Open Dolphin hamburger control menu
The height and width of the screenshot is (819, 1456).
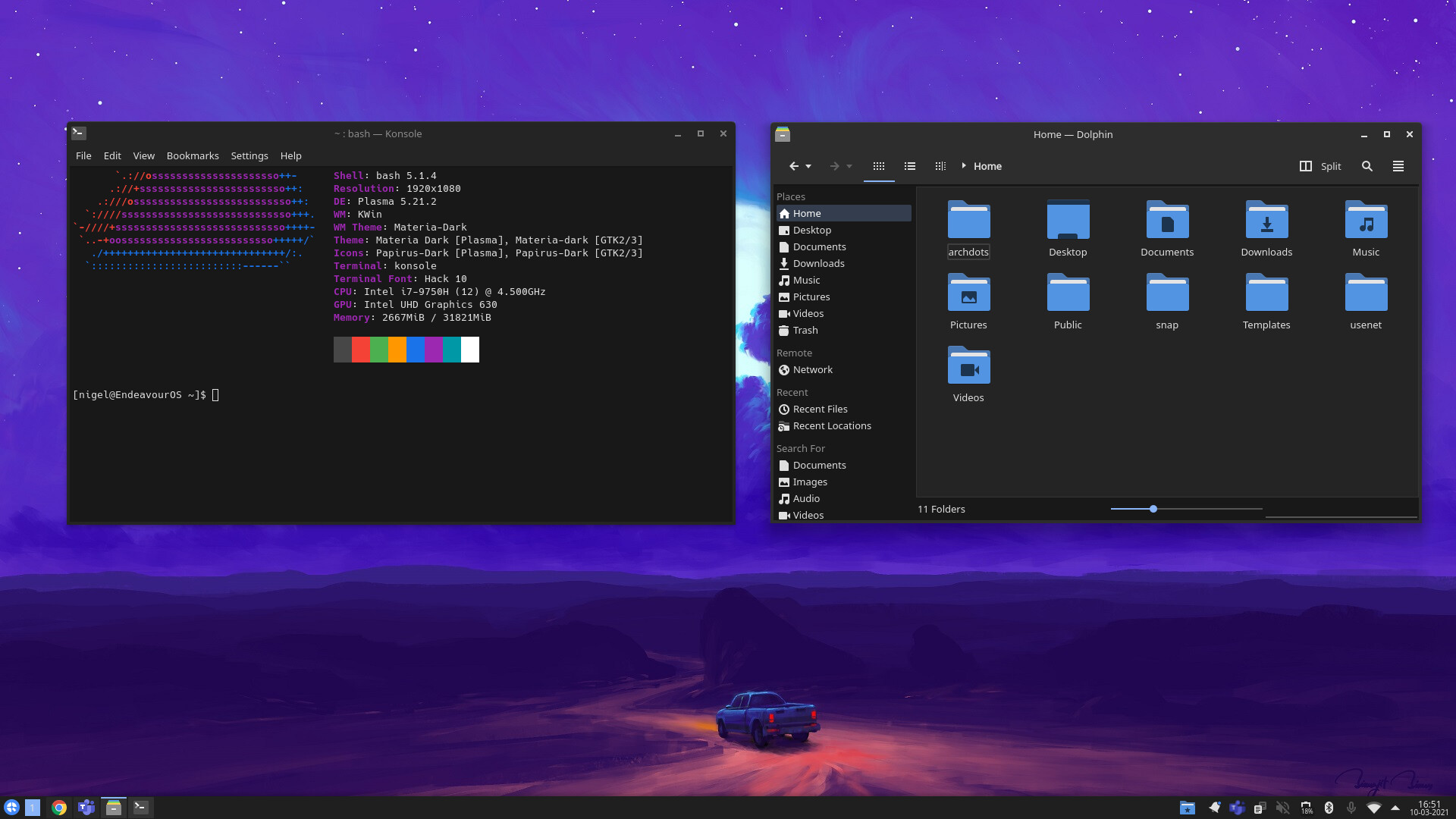point(1398,166)
